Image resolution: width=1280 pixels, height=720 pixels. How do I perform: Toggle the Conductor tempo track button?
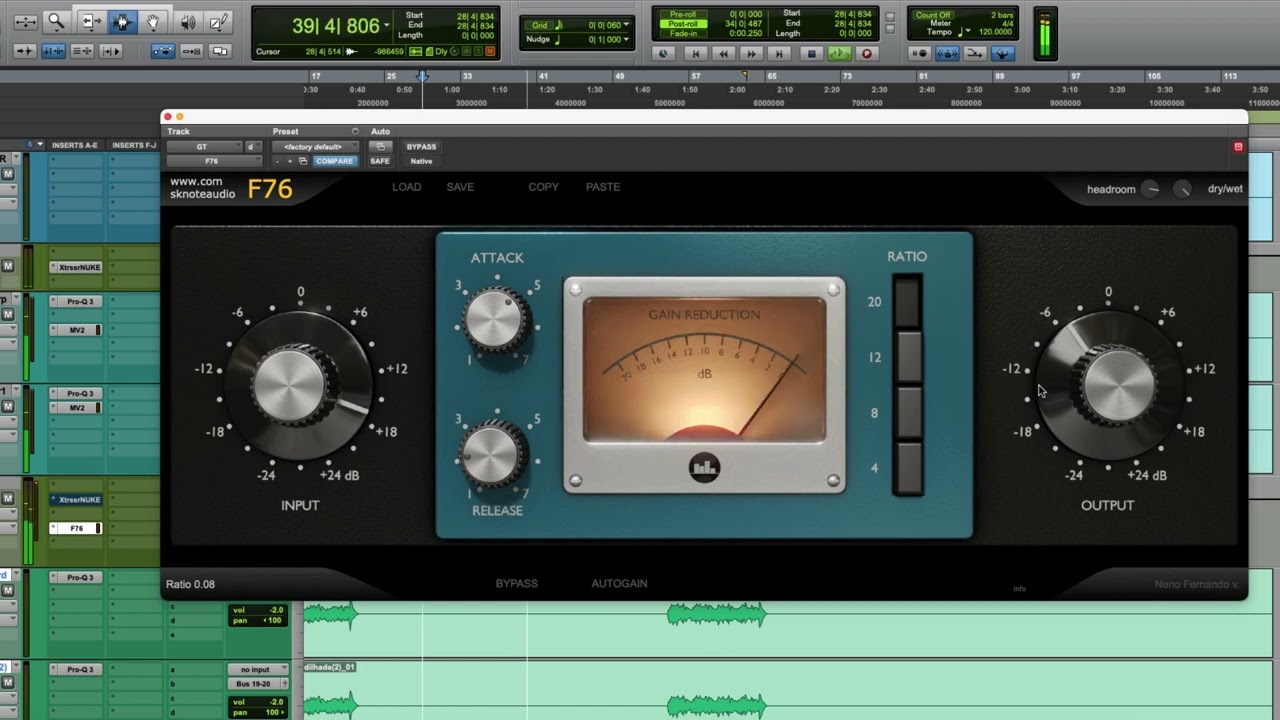click(1002, 54)
